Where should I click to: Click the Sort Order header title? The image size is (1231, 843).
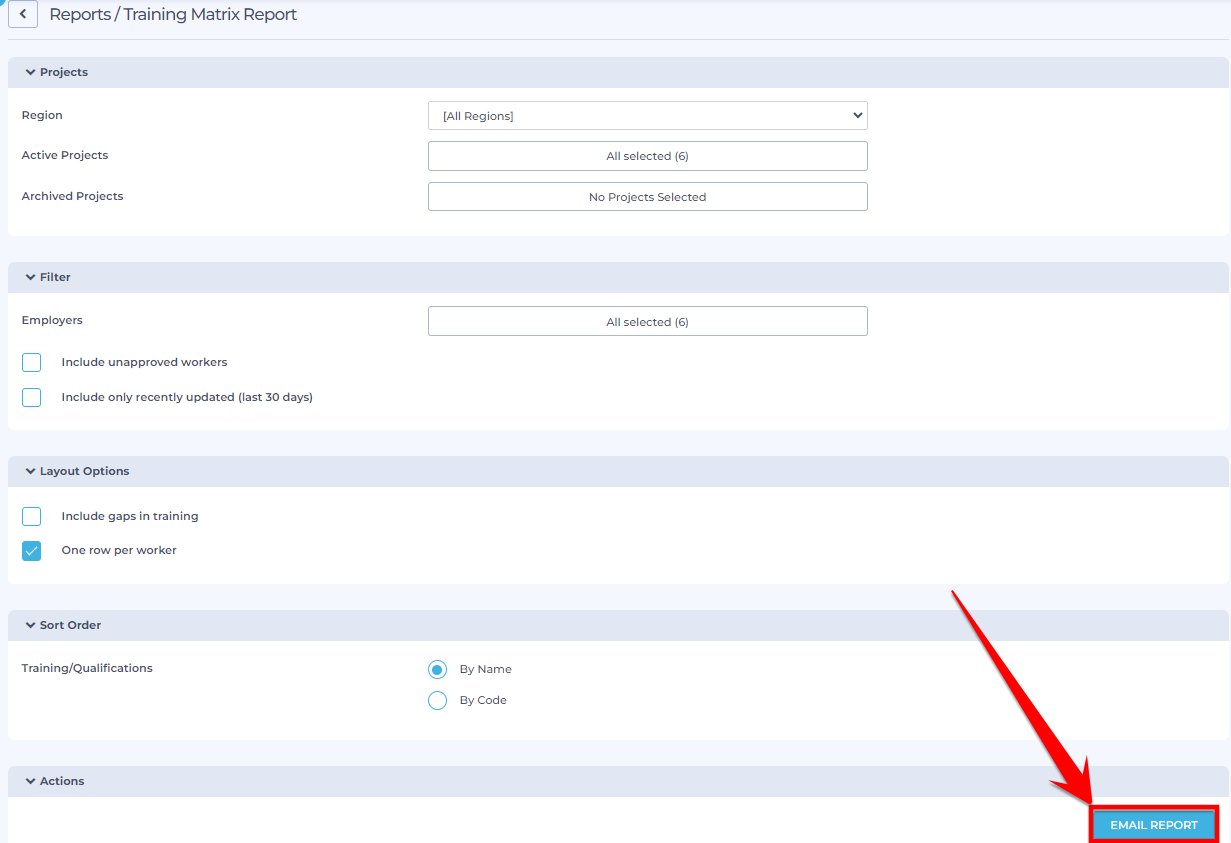tap(71, 625)
